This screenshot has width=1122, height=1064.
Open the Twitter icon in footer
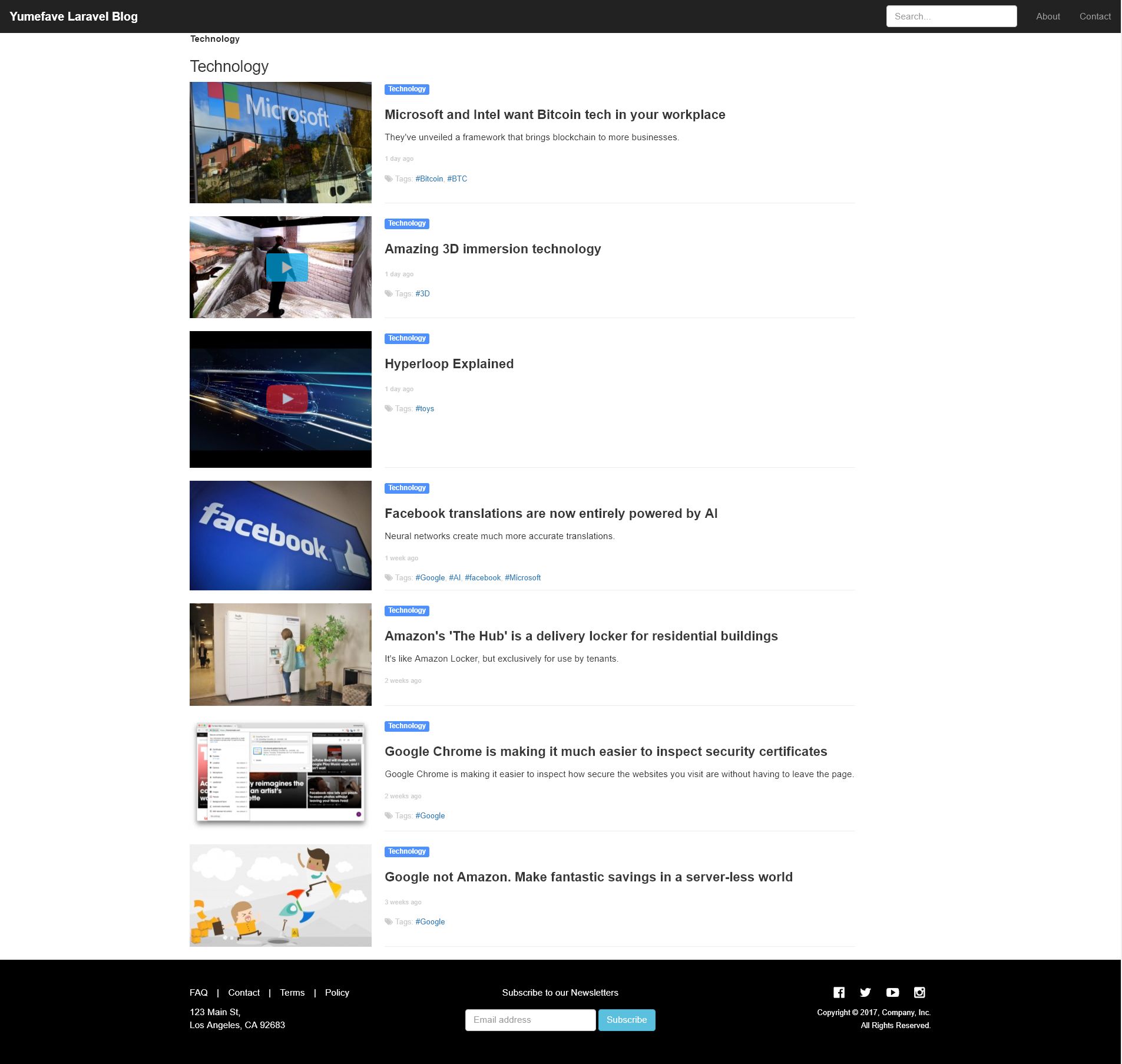(x=865, y=993)
